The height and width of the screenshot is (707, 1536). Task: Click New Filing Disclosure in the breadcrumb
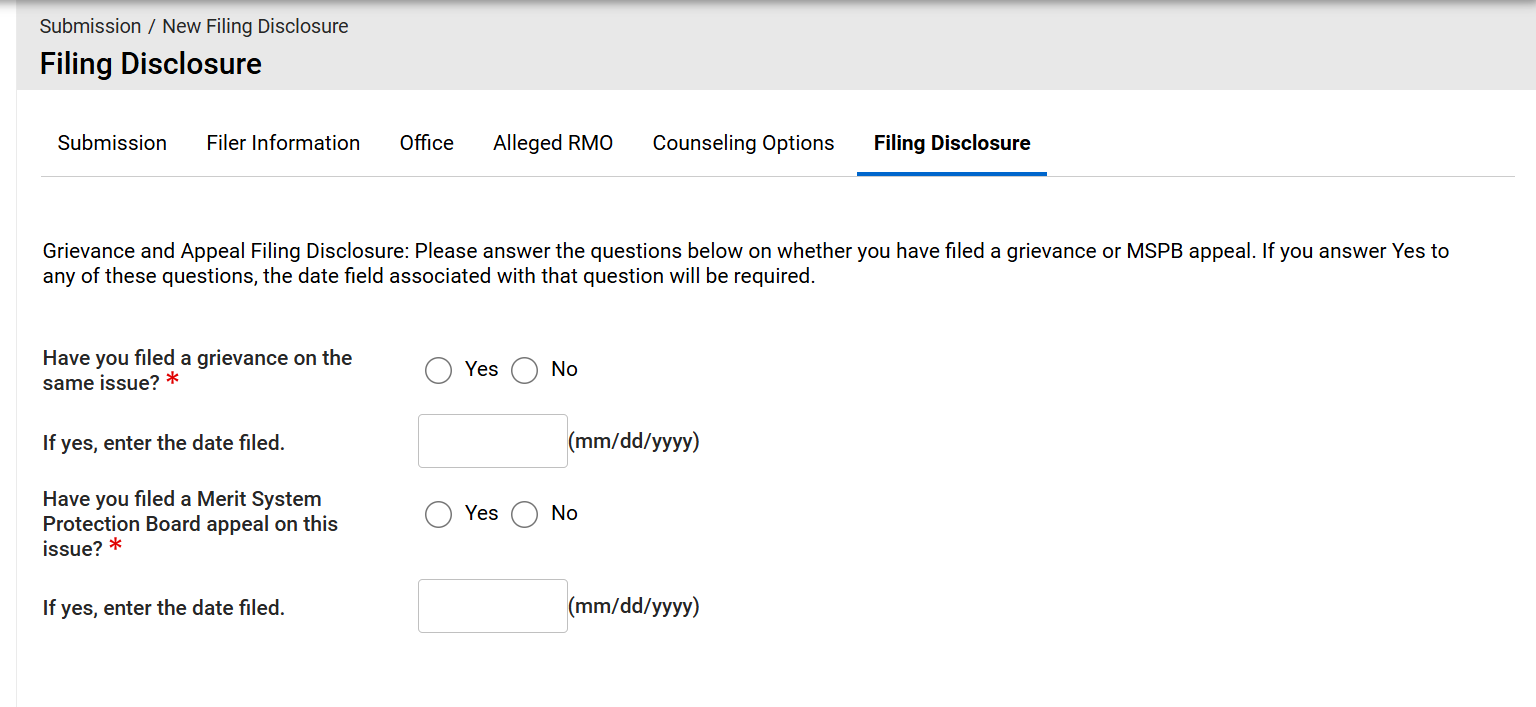point(255,26)
